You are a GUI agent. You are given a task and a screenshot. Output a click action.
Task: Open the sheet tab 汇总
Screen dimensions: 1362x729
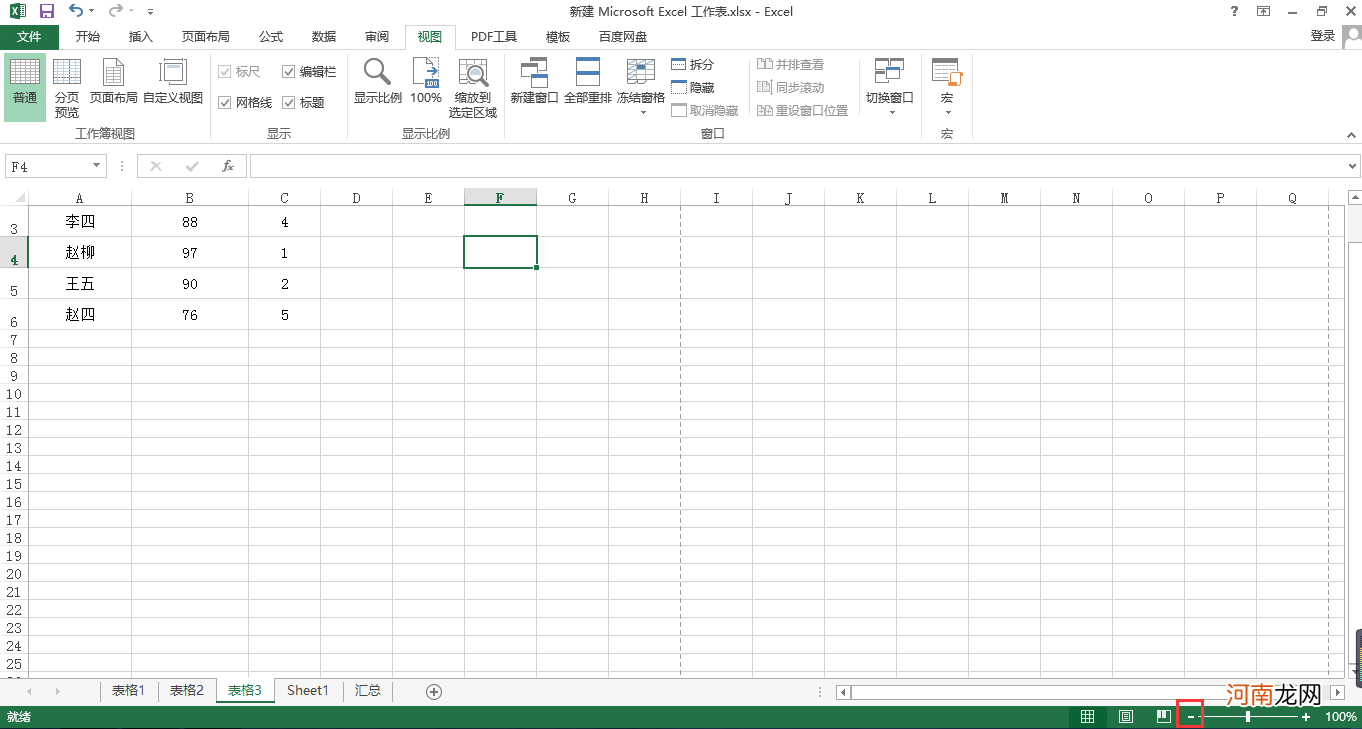coord(368,691)
